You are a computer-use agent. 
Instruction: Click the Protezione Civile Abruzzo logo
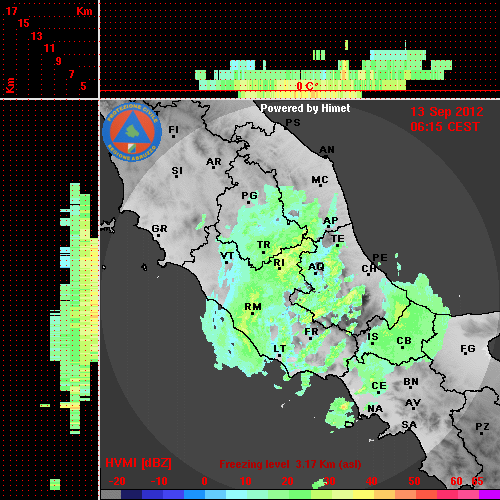132,133
